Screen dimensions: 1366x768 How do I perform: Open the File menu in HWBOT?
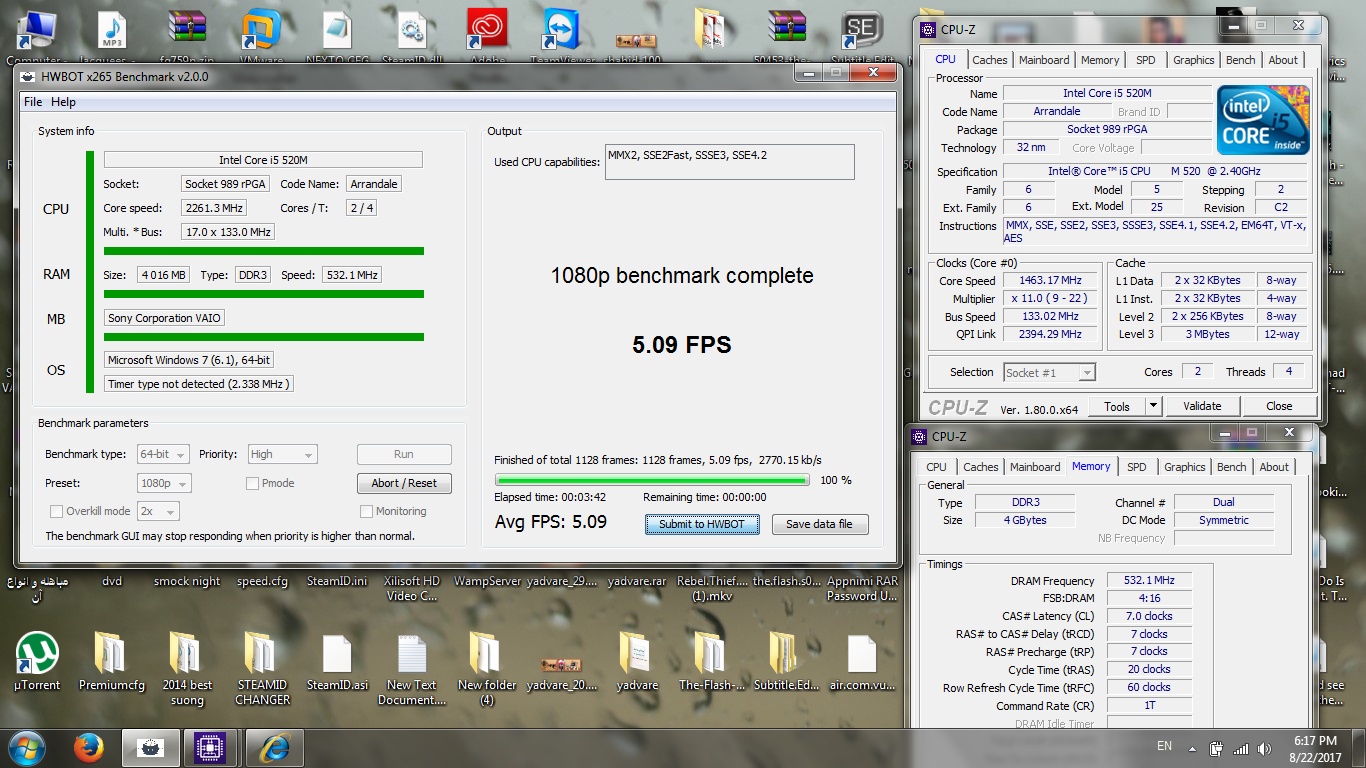click(x=33, y=102)
